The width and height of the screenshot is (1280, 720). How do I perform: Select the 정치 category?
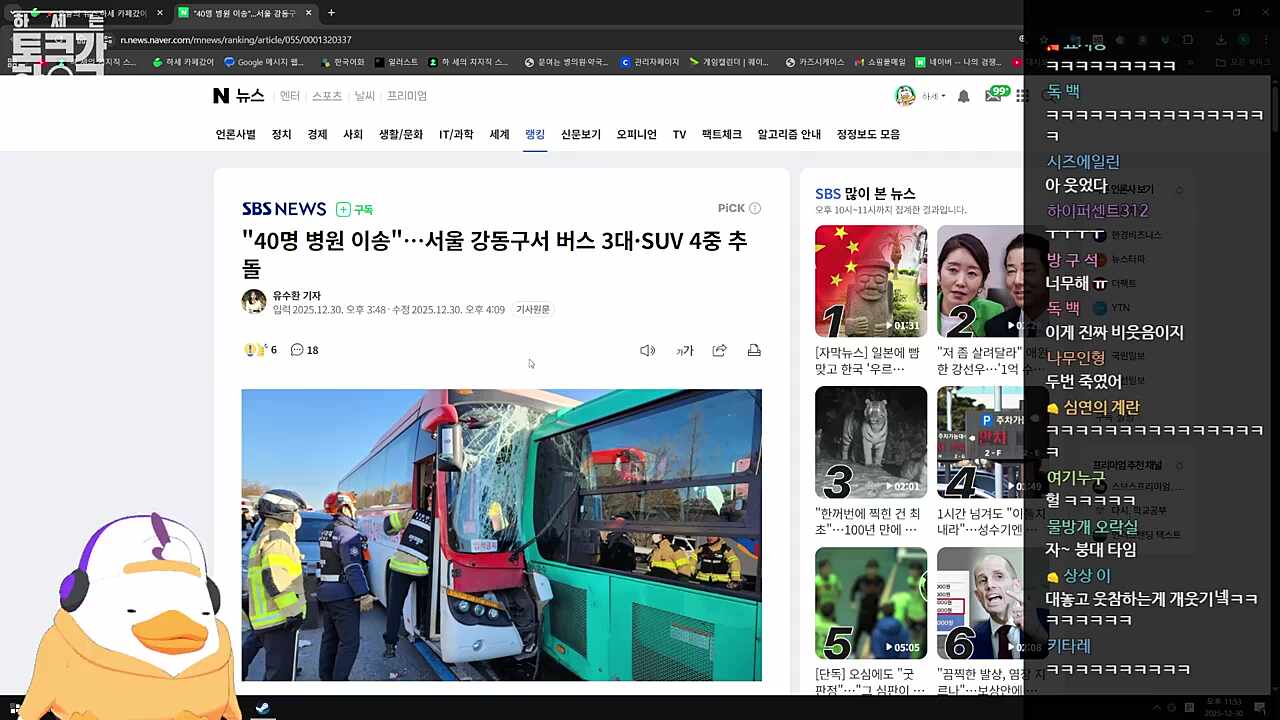click(282, 134)
